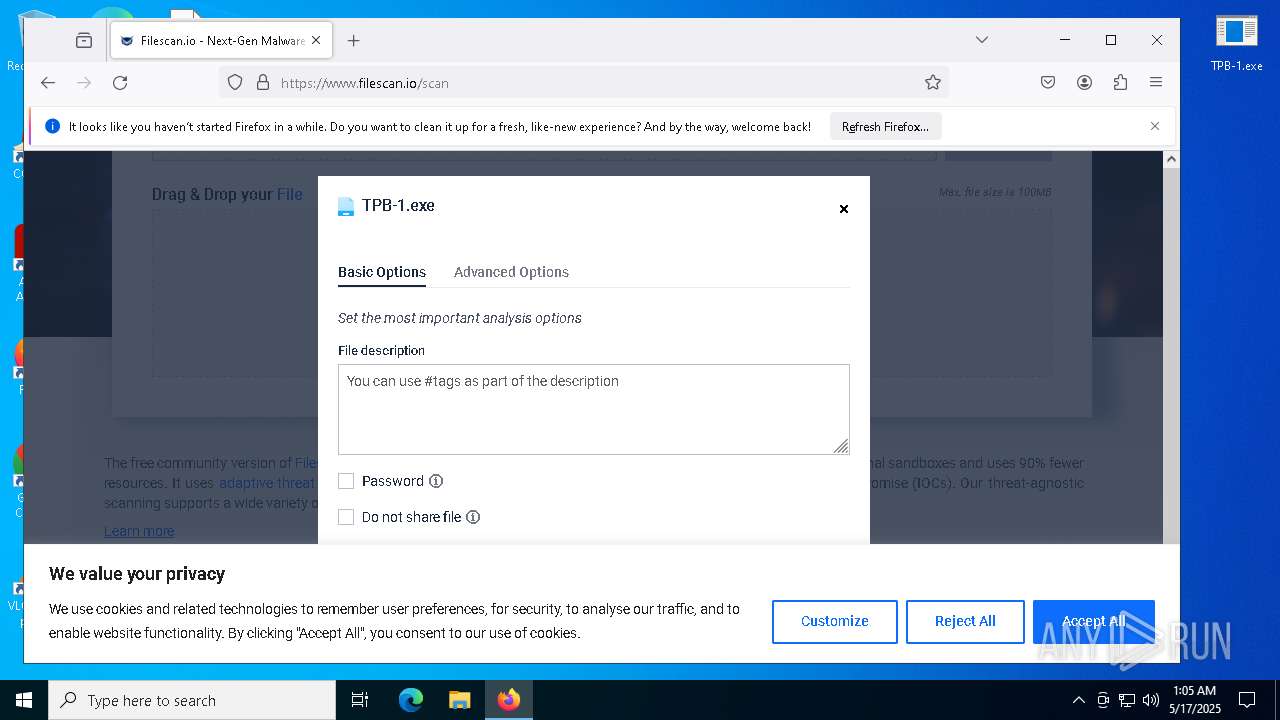Open the Firefox hamburger application menu
The height and width of the screenshot is (720, 1280).
point(1156,83)
